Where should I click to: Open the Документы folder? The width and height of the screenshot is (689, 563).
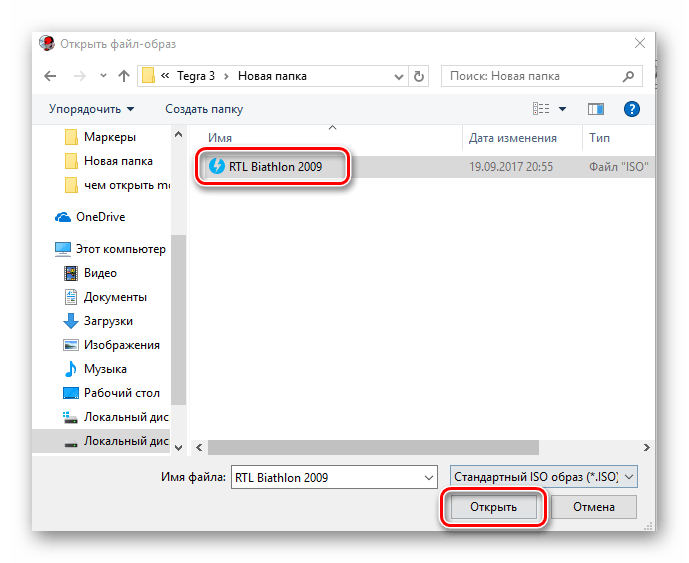[105, 297]
